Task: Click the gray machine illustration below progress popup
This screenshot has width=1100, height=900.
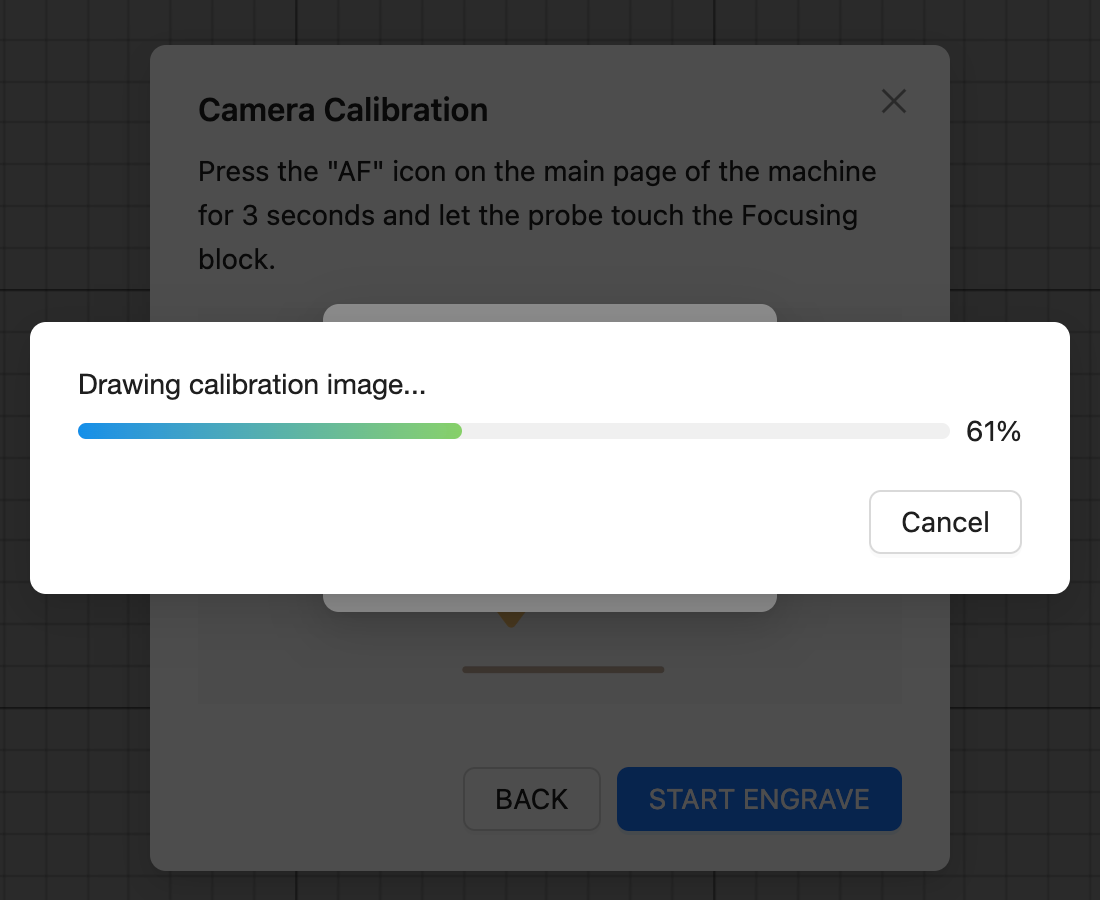Action: [549, 603]
